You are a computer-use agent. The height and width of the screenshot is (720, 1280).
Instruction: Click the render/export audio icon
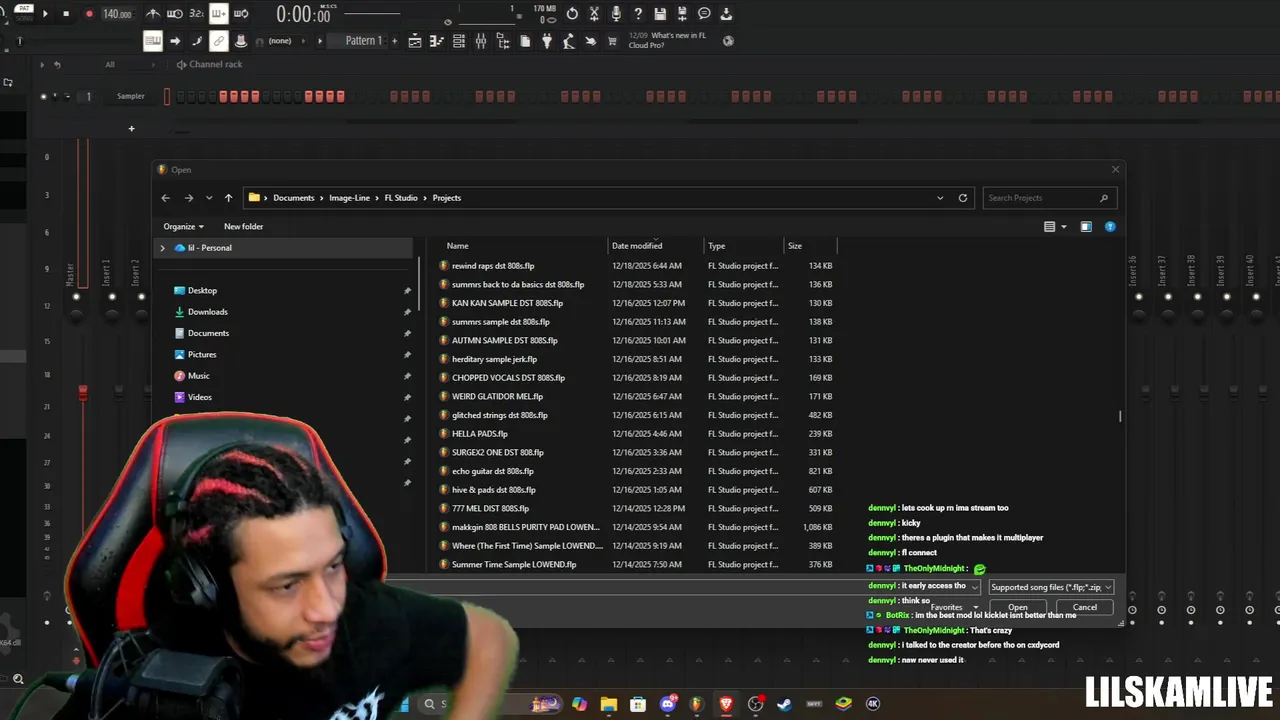(x=682, y=14)
